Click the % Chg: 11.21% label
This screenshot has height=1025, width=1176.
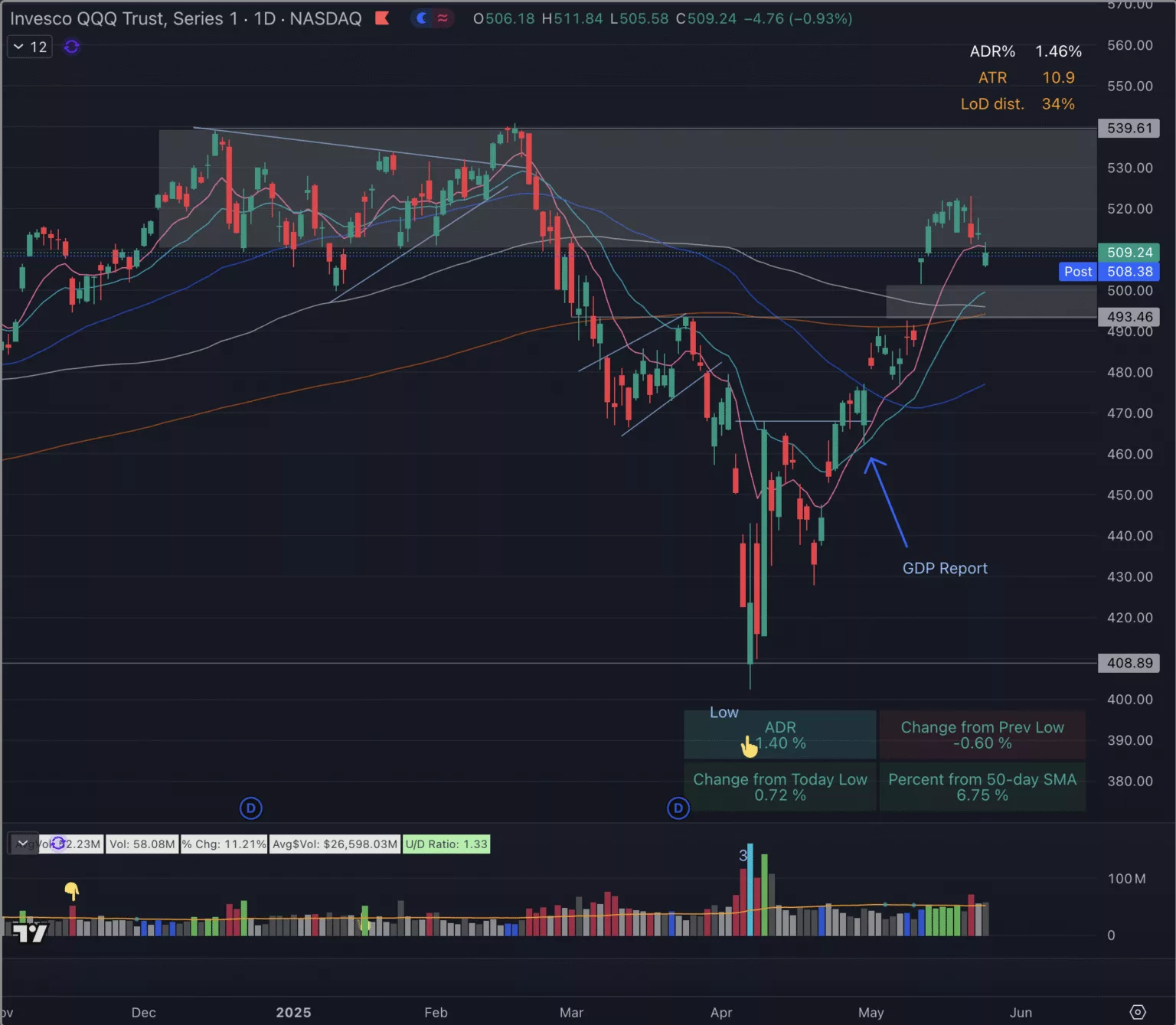click(224, 844)
